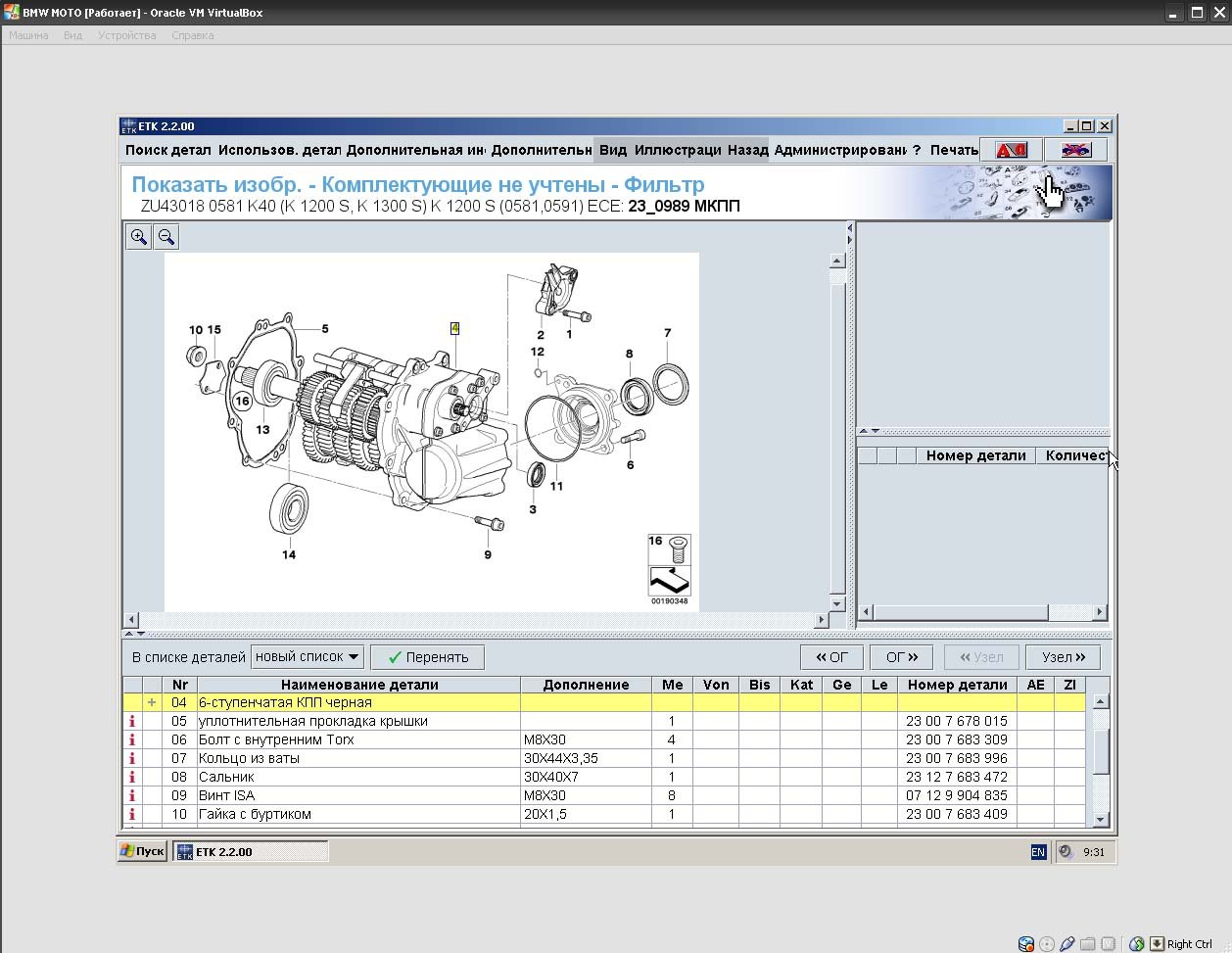Click the « ОГ previous group button
The height and width of the screenshot is (953, 1232).
pyautogui.click(x=831, y=657)
